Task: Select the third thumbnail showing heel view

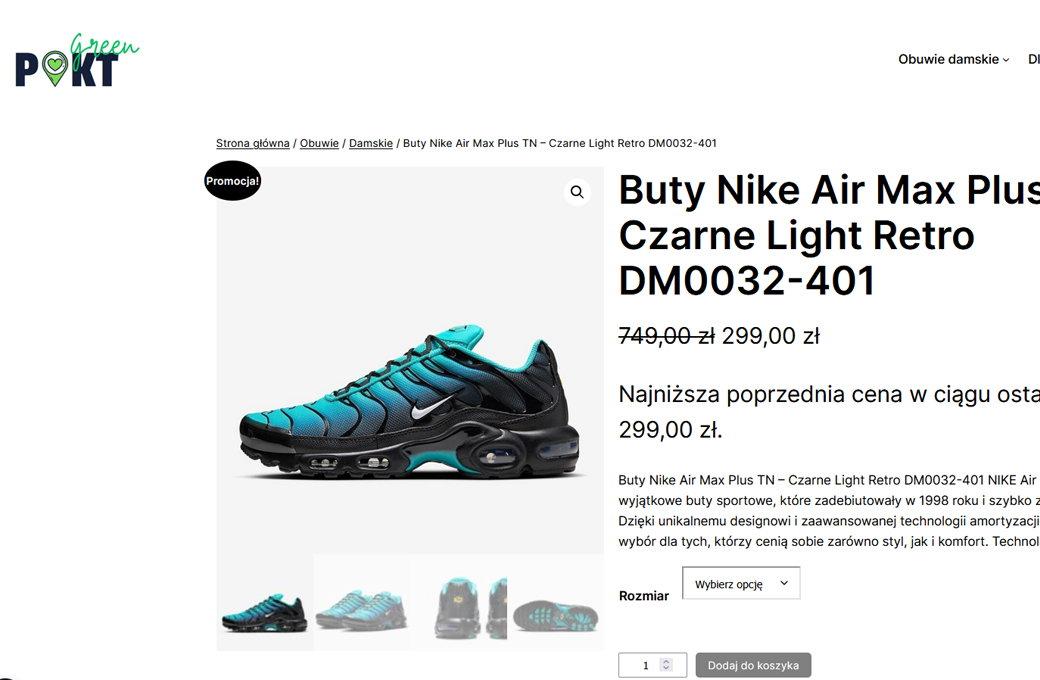Action: 458,602
